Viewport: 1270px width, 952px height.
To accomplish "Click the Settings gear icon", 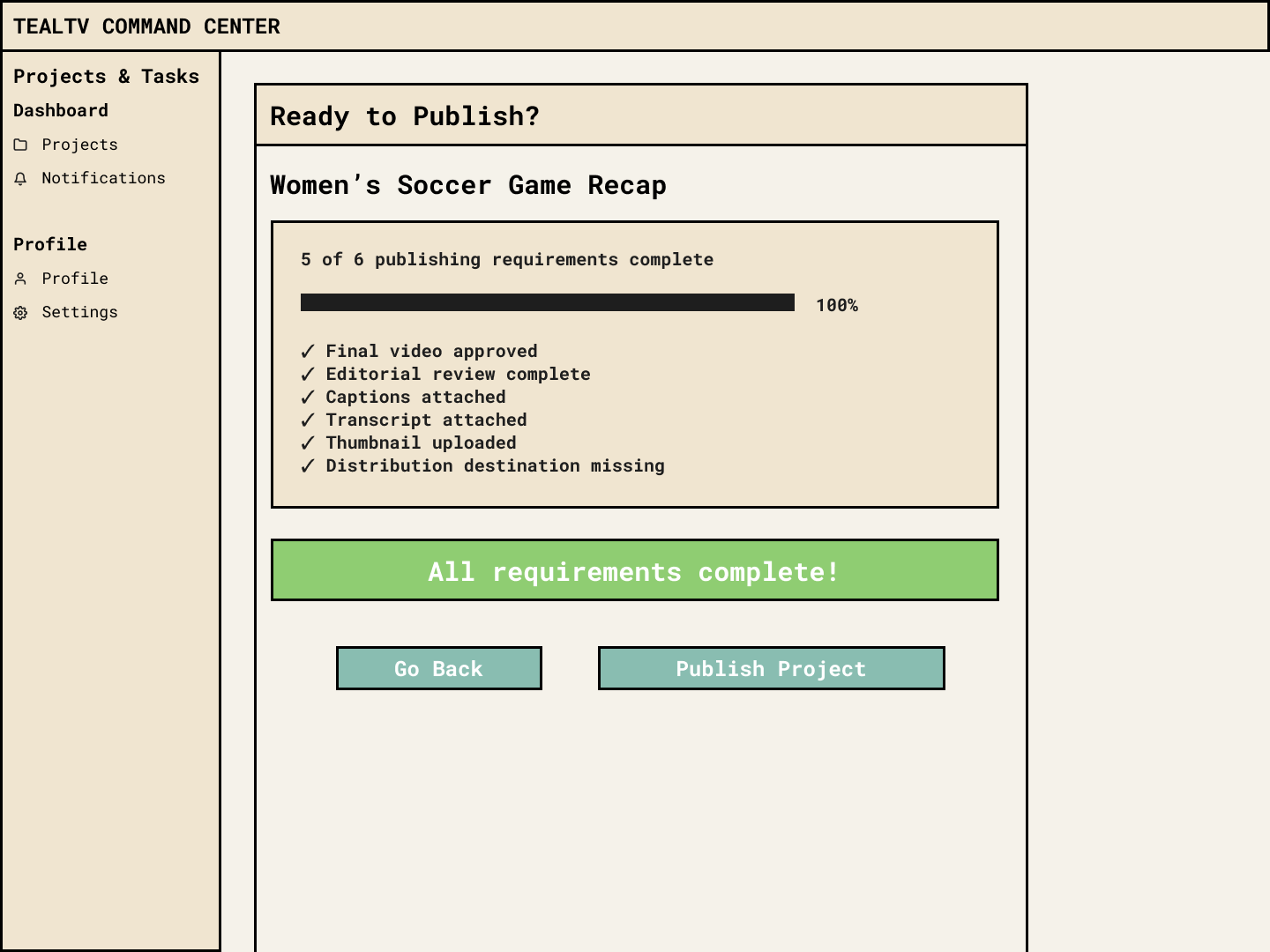I will point(20,312).
